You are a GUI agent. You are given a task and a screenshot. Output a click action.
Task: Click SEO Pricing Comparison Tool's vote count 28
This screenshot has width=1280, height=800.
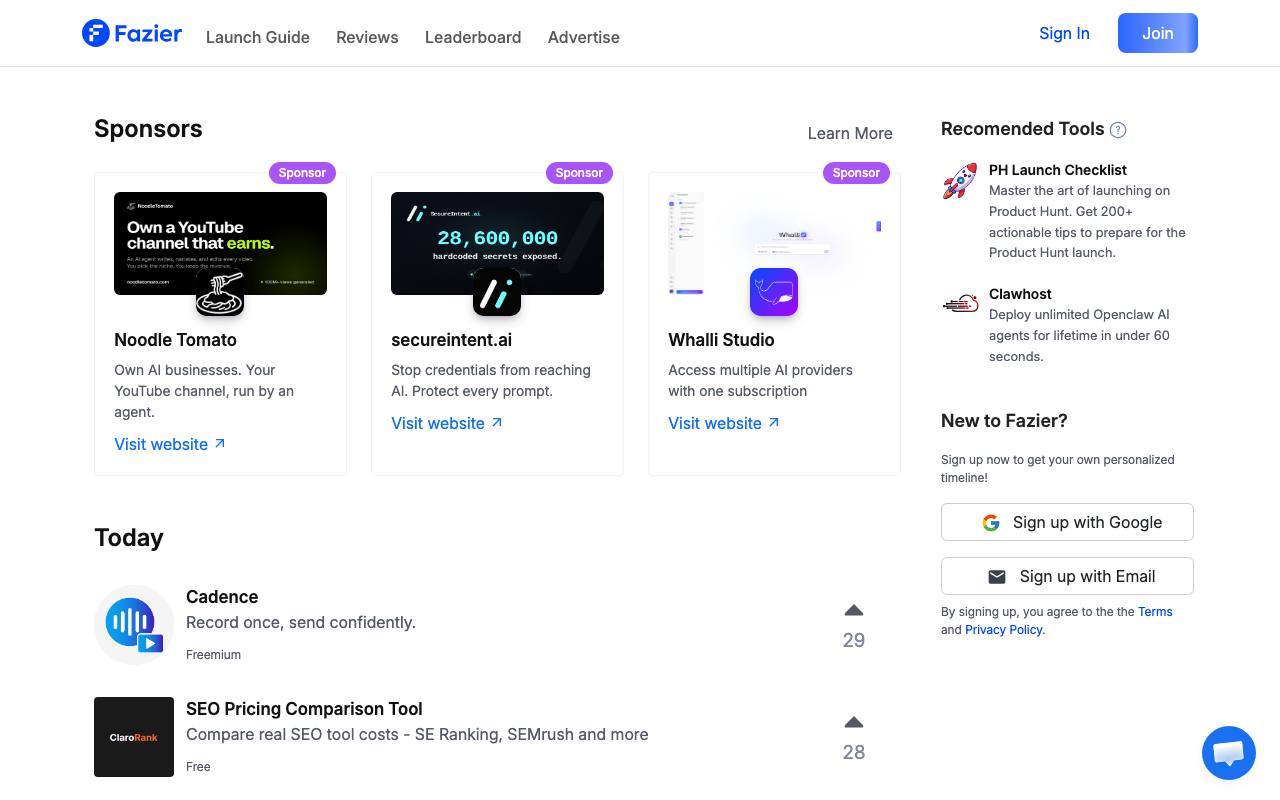click(x=853, y=752)
